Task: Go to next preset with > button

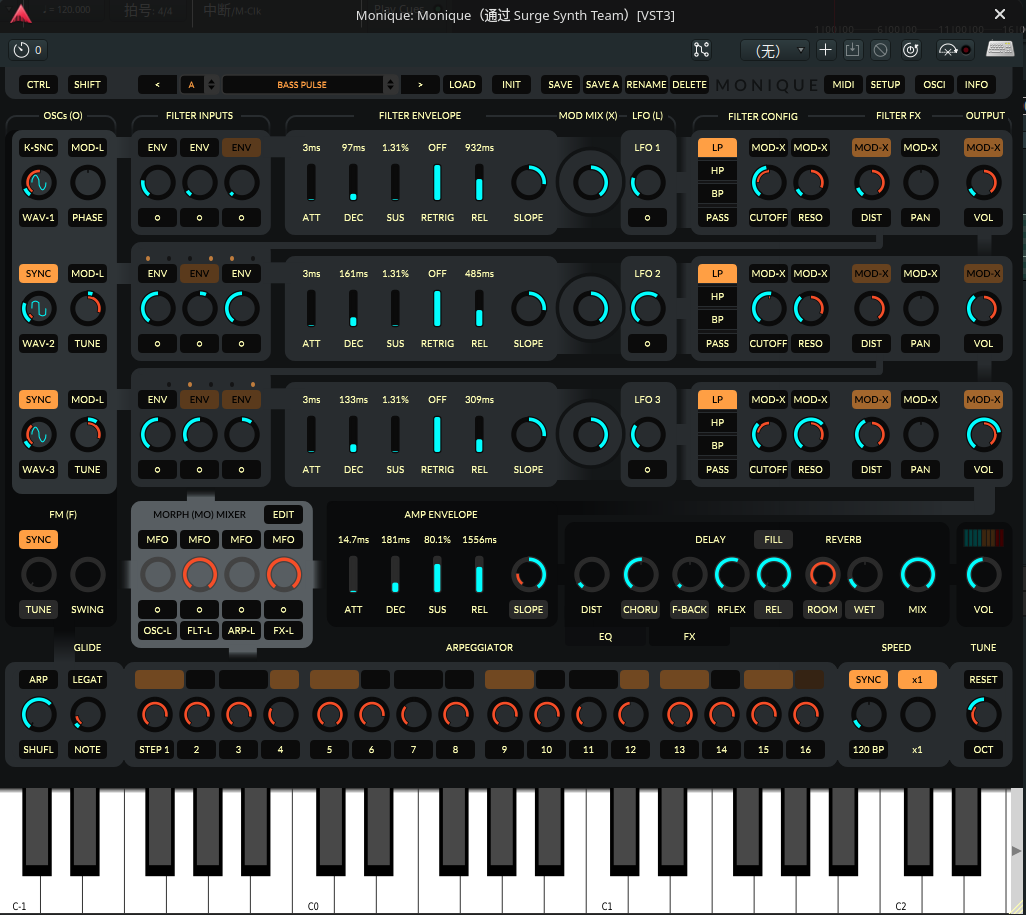Action: pos(420,84)
